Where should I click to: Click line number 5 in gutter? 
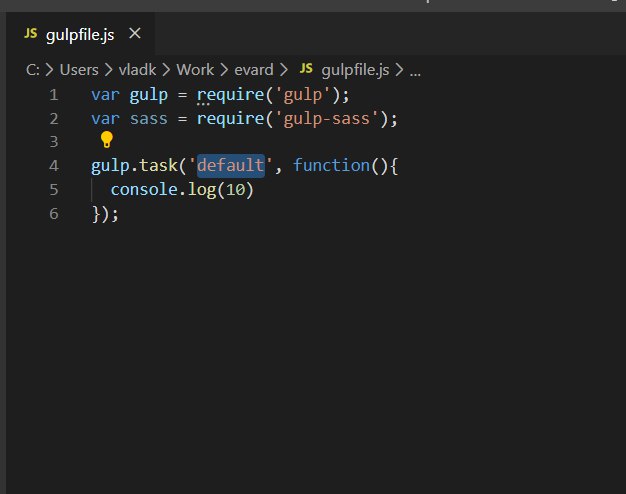pyautogui.click(x=54, y=190)
